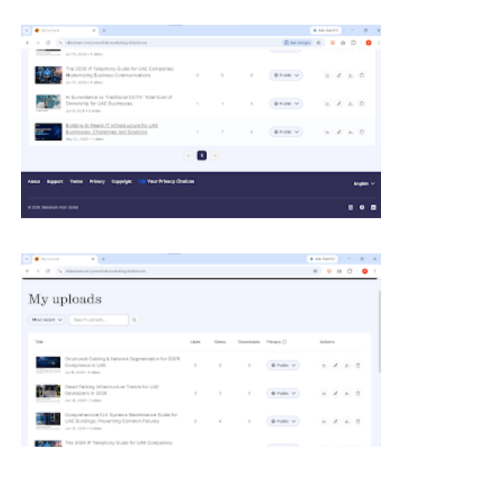Expand the English language selector in footer

click(x=364, y=184)
